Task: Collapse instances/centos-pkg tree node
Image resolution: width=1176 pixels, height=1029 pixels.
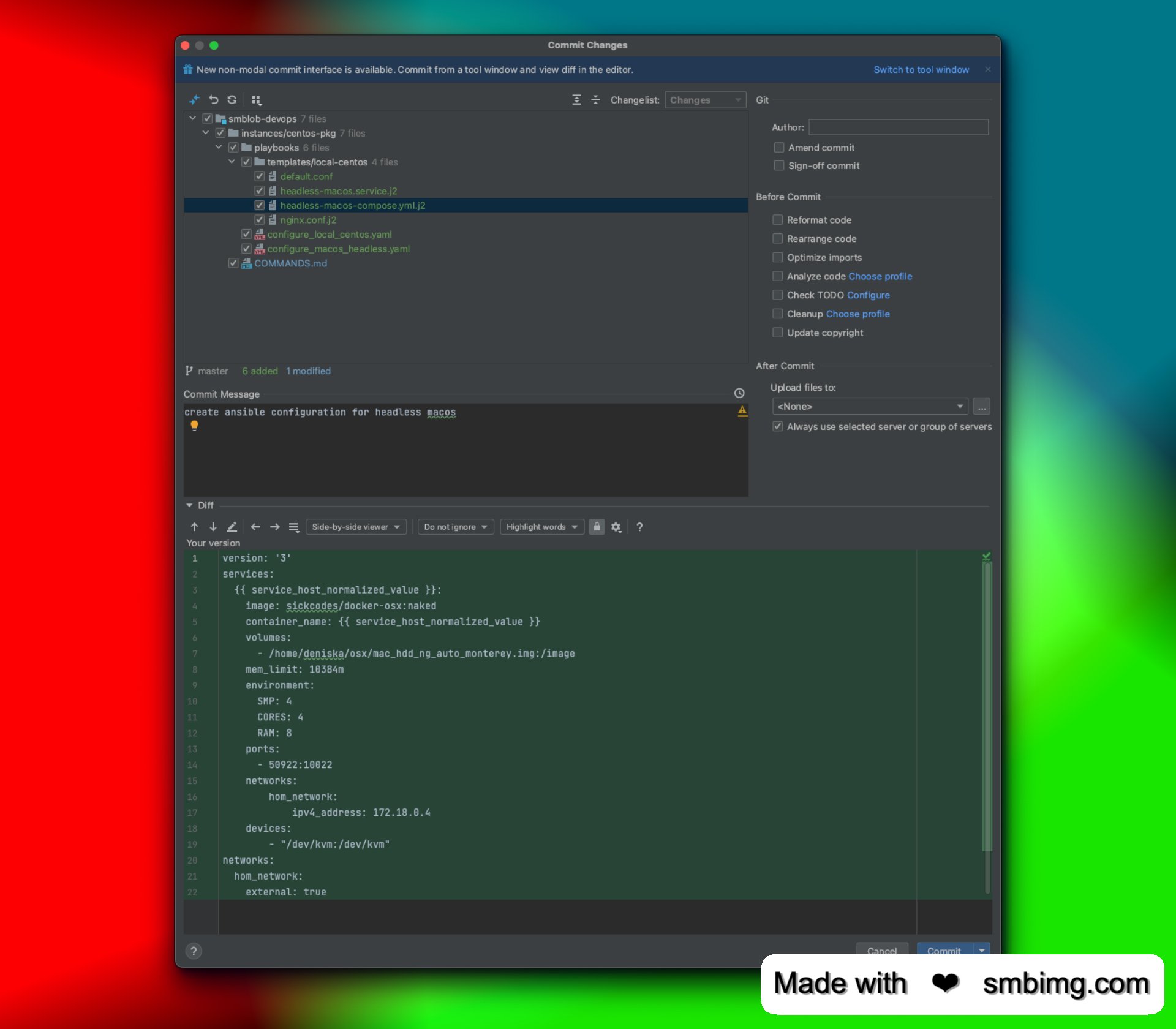Action: click(x=206, y=133)
